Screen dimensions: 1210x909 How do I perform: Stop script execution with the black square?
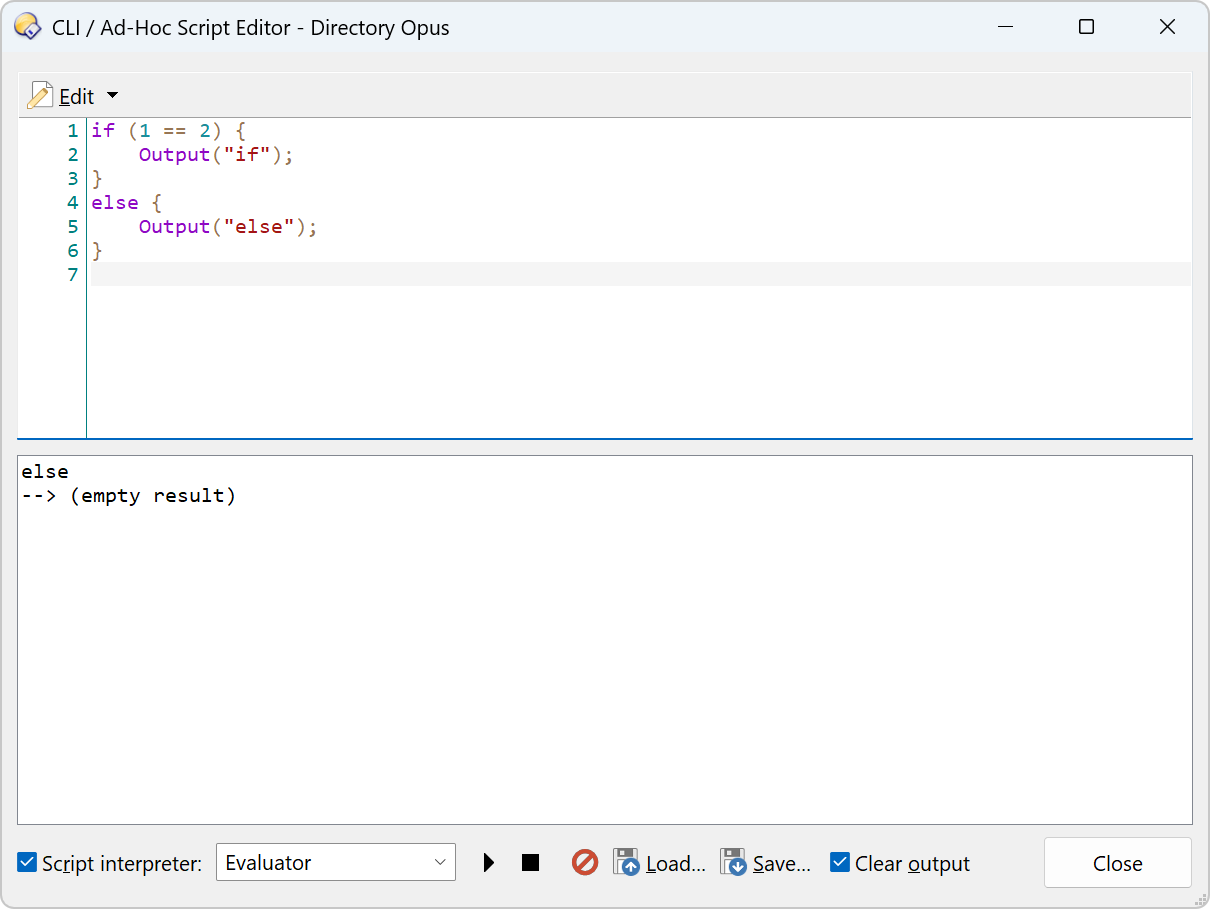pos(530,863)
